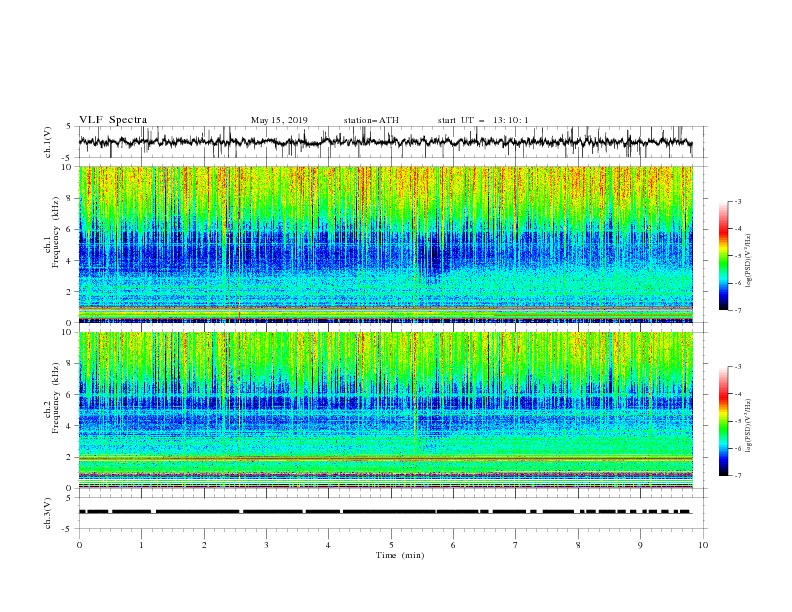The width and height of the screenshot is (792, 612).
Task: Click the "-3" label on ch.1 colorbar
Action: click(737, 201)
